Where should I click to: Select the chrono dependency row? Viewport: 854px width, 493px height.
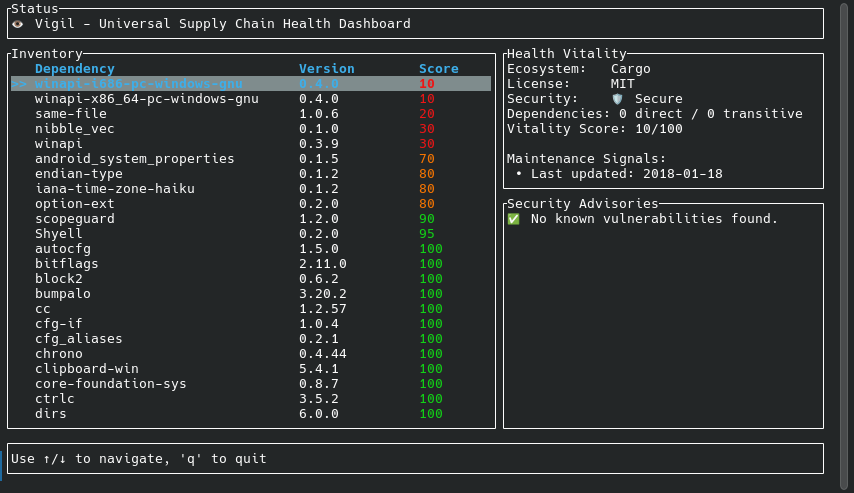pos(251,354)
